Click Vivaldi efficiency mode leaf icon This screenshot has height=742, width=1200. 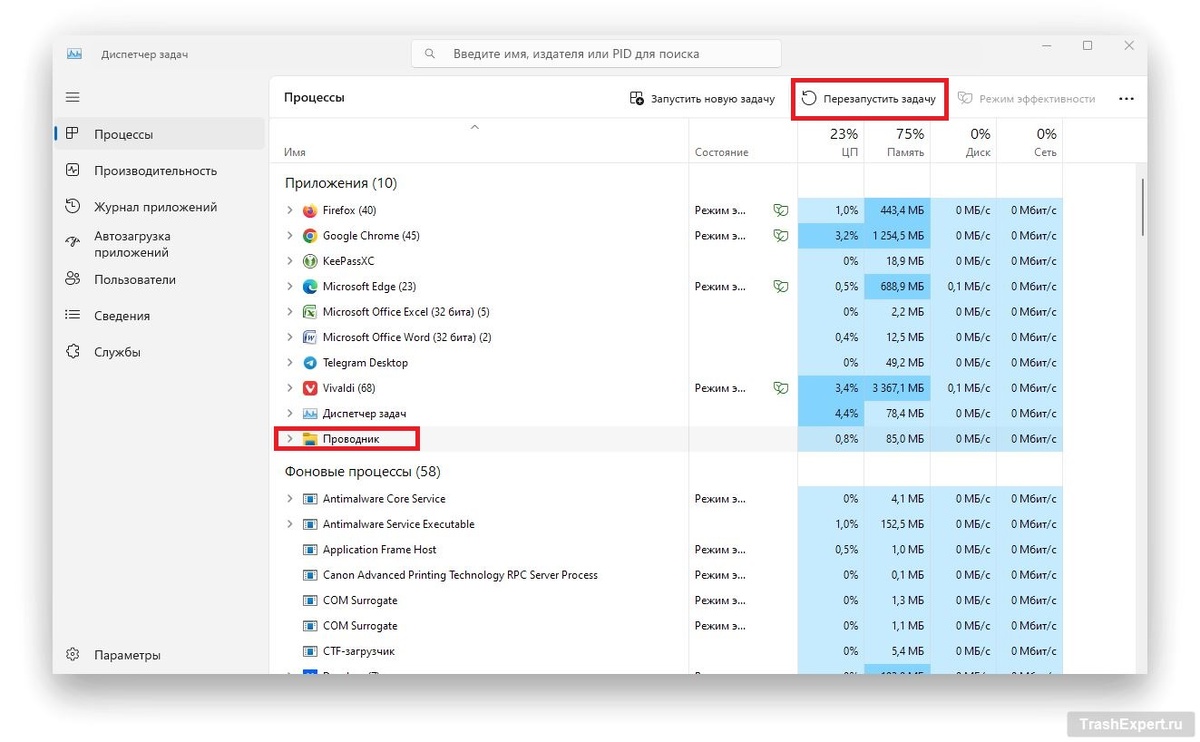point(780,388)
